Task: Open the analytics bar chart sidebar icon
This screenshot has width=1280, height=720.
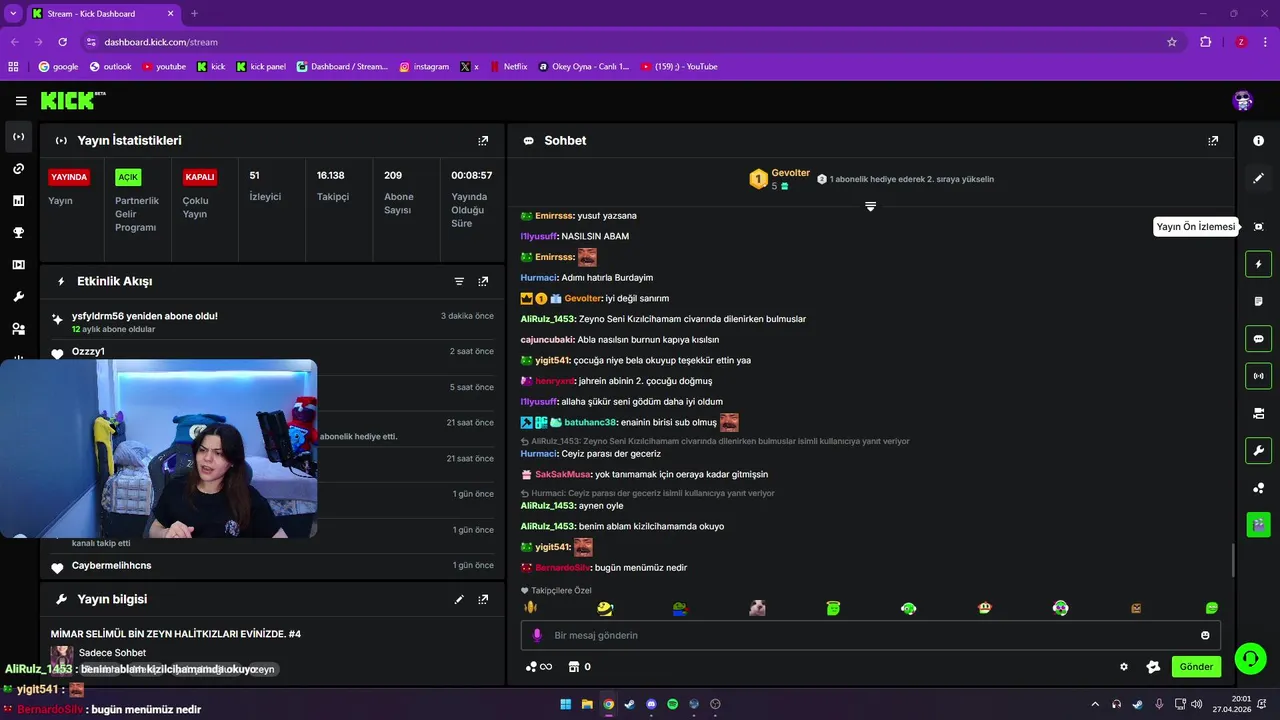Action: (18, 201)
